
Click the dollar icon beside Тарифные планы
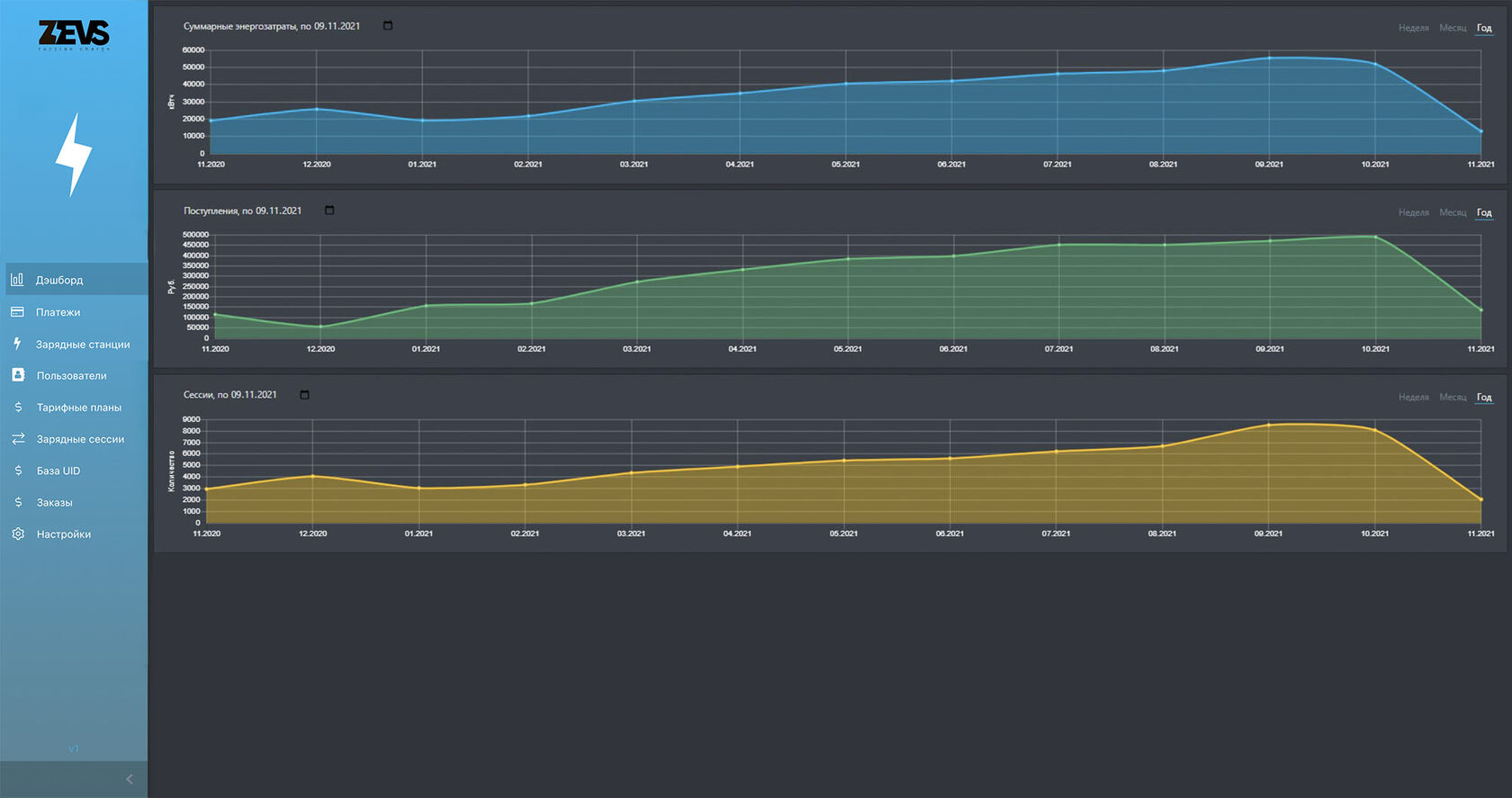pos(18,408)
